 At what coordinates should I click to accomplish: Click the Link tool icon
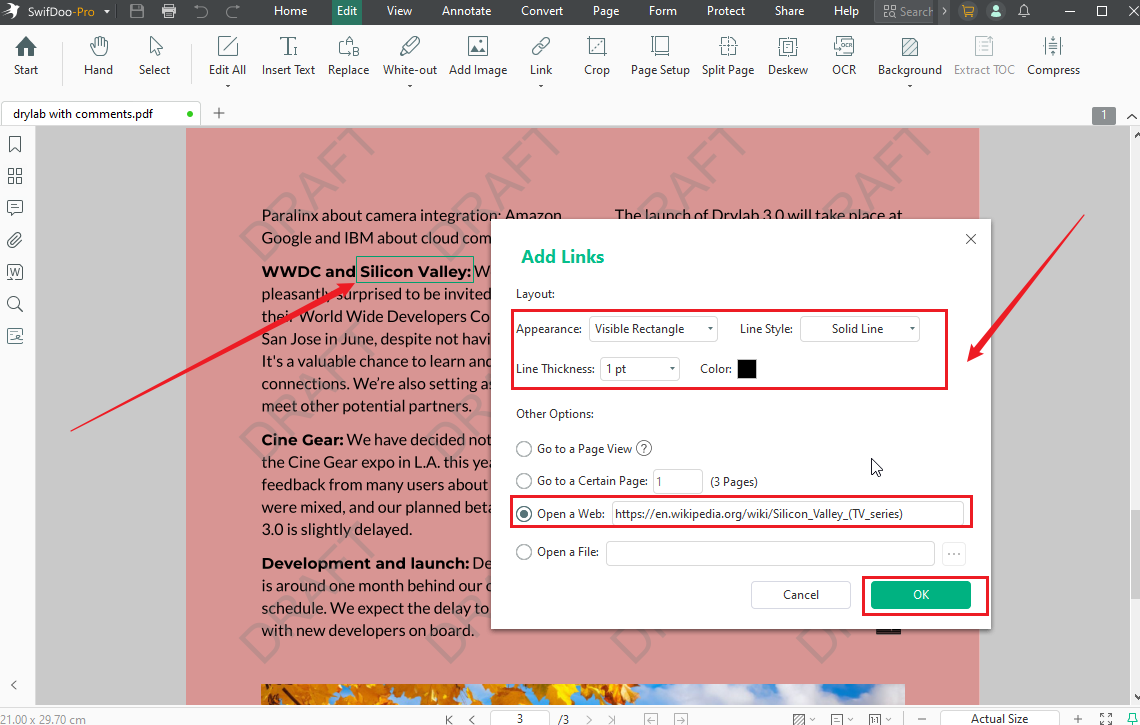point(540,47)
